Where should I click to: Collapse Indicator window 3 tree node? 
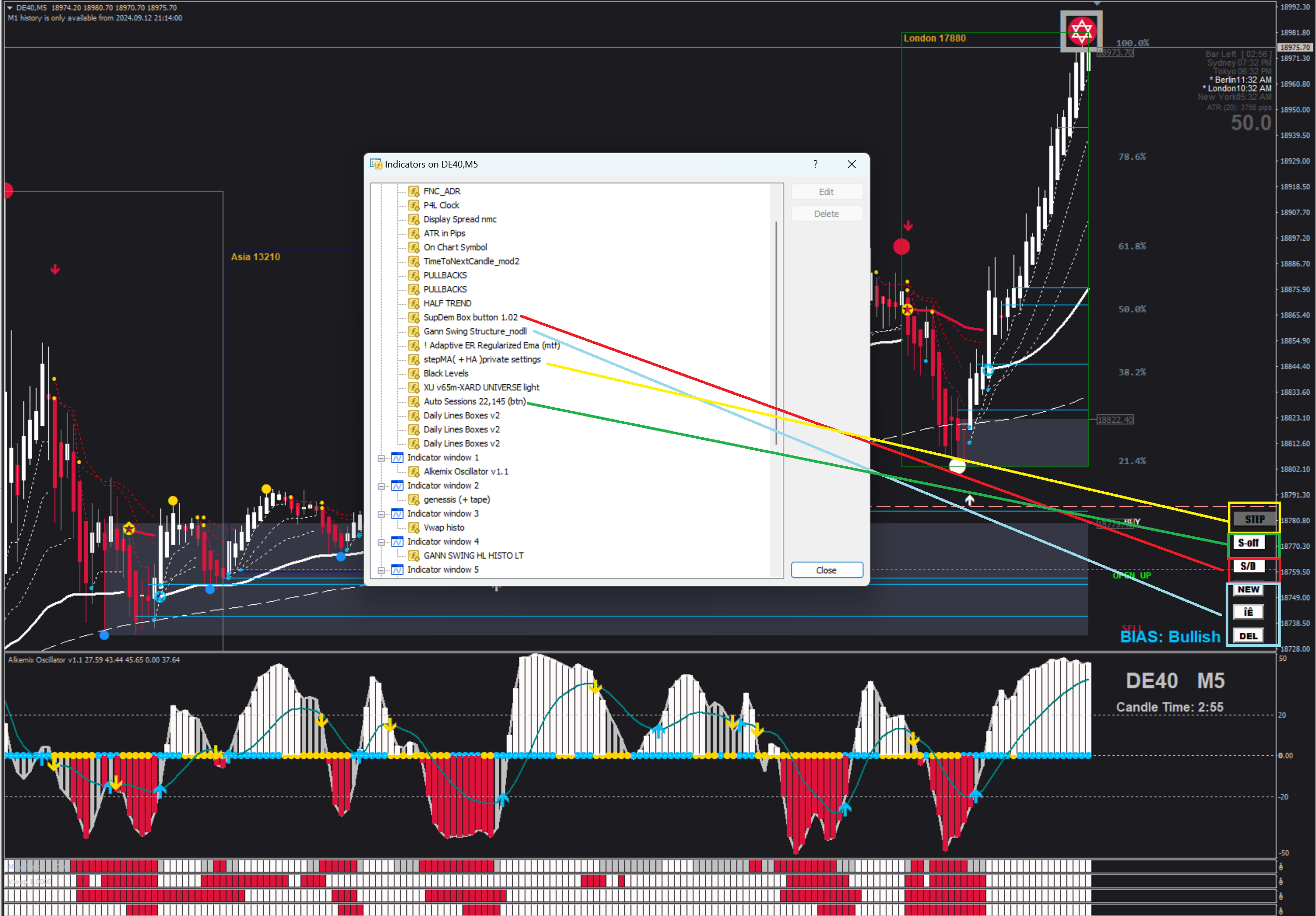(381, 515)
